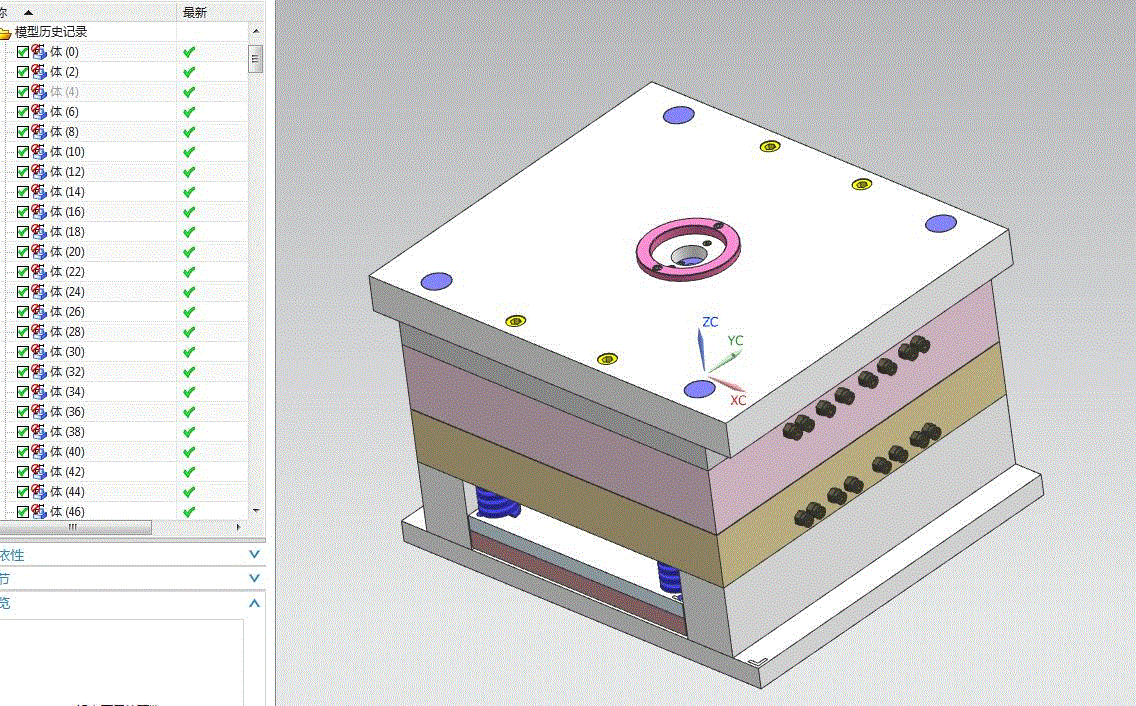Uncheck the checkbox beside 体 (28)
This screenshot has width=1136, height=706.
[x=22, y=332]
